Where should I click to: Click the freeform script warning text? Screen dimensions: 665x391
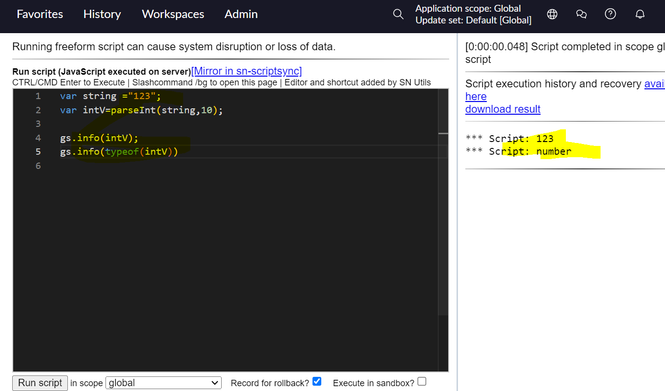tap(174, 47)
